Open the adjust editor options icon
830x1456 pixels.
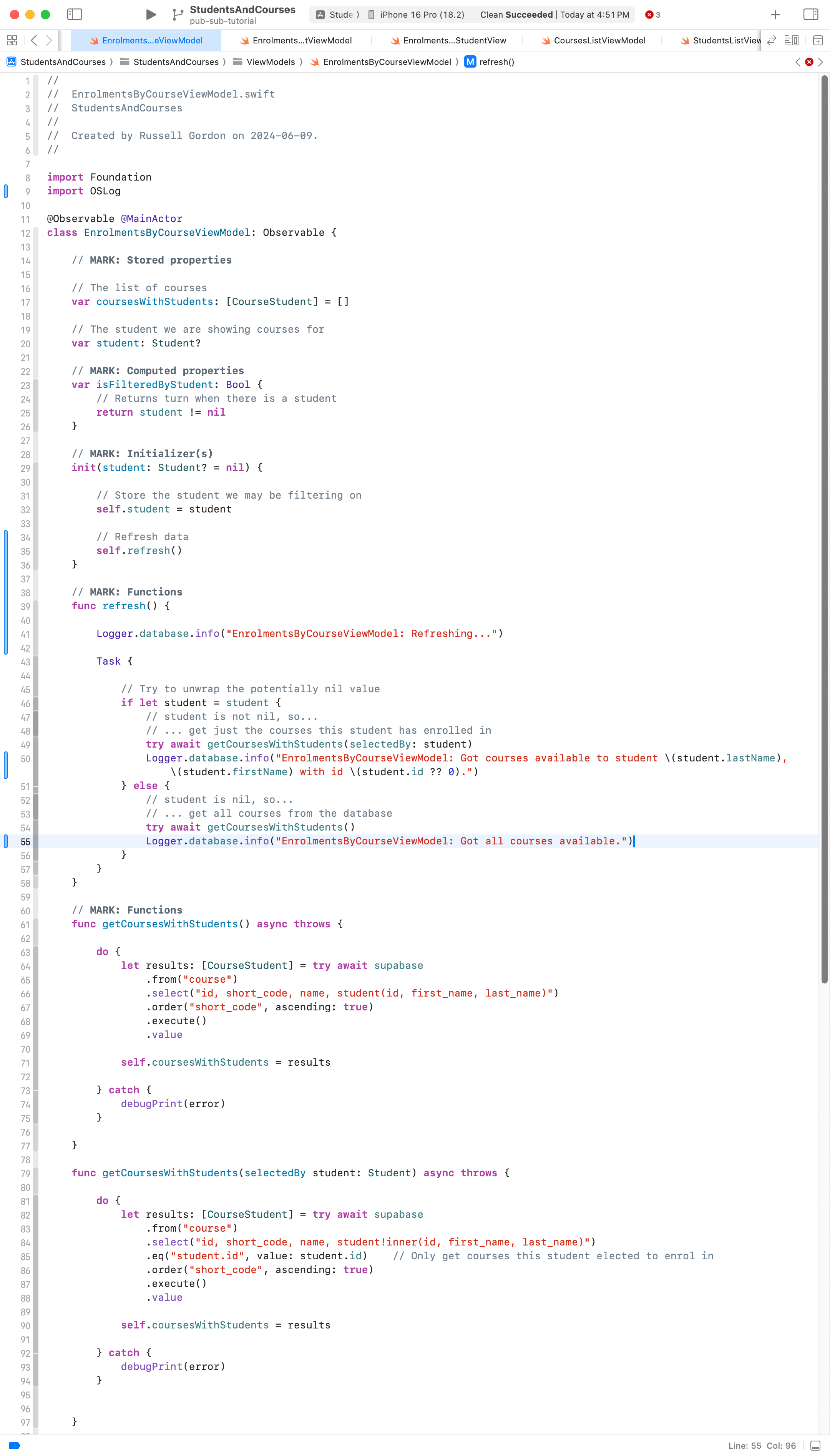[x=791, y=40]
